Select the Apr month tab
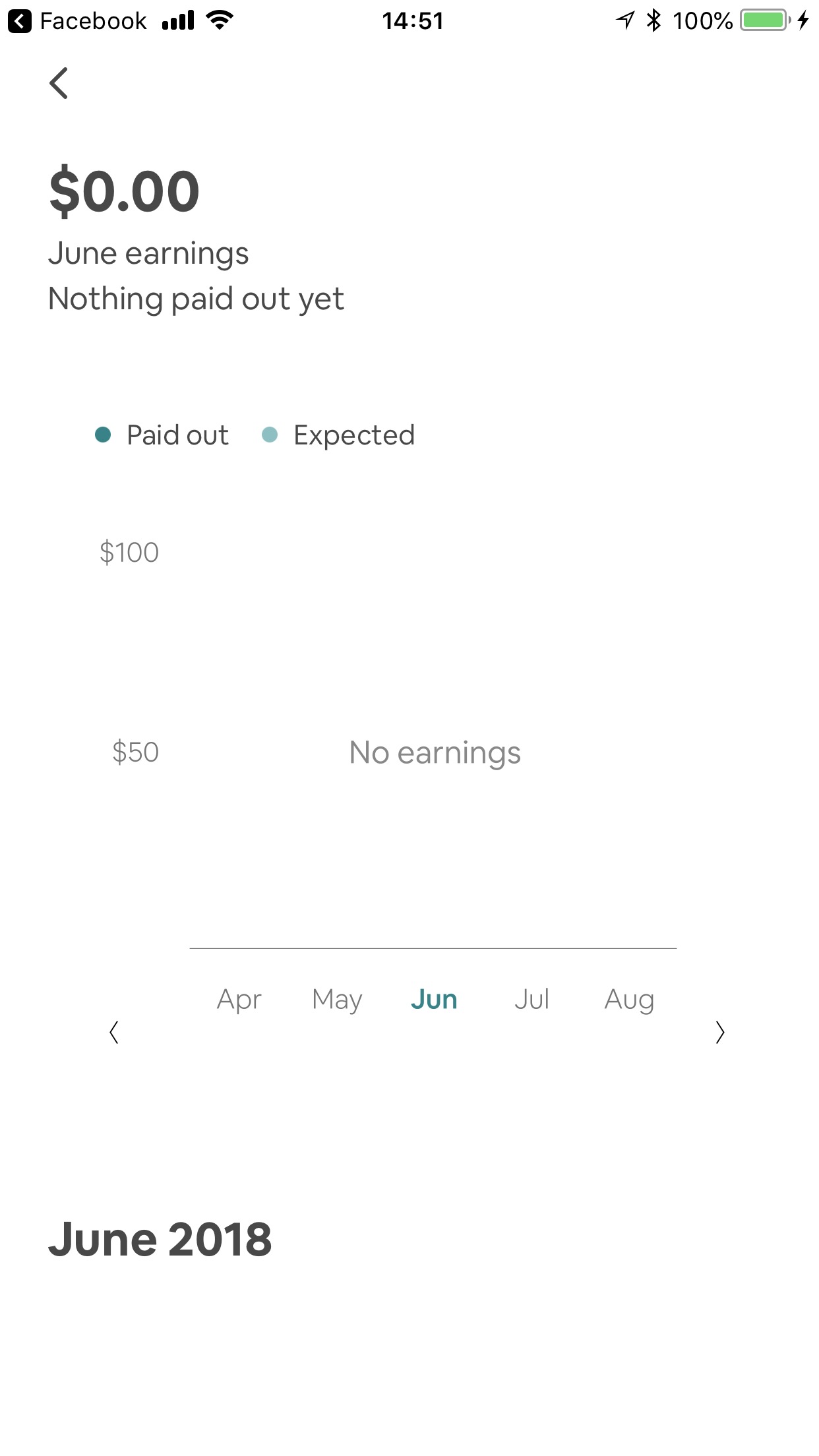 coord(239,1000)
